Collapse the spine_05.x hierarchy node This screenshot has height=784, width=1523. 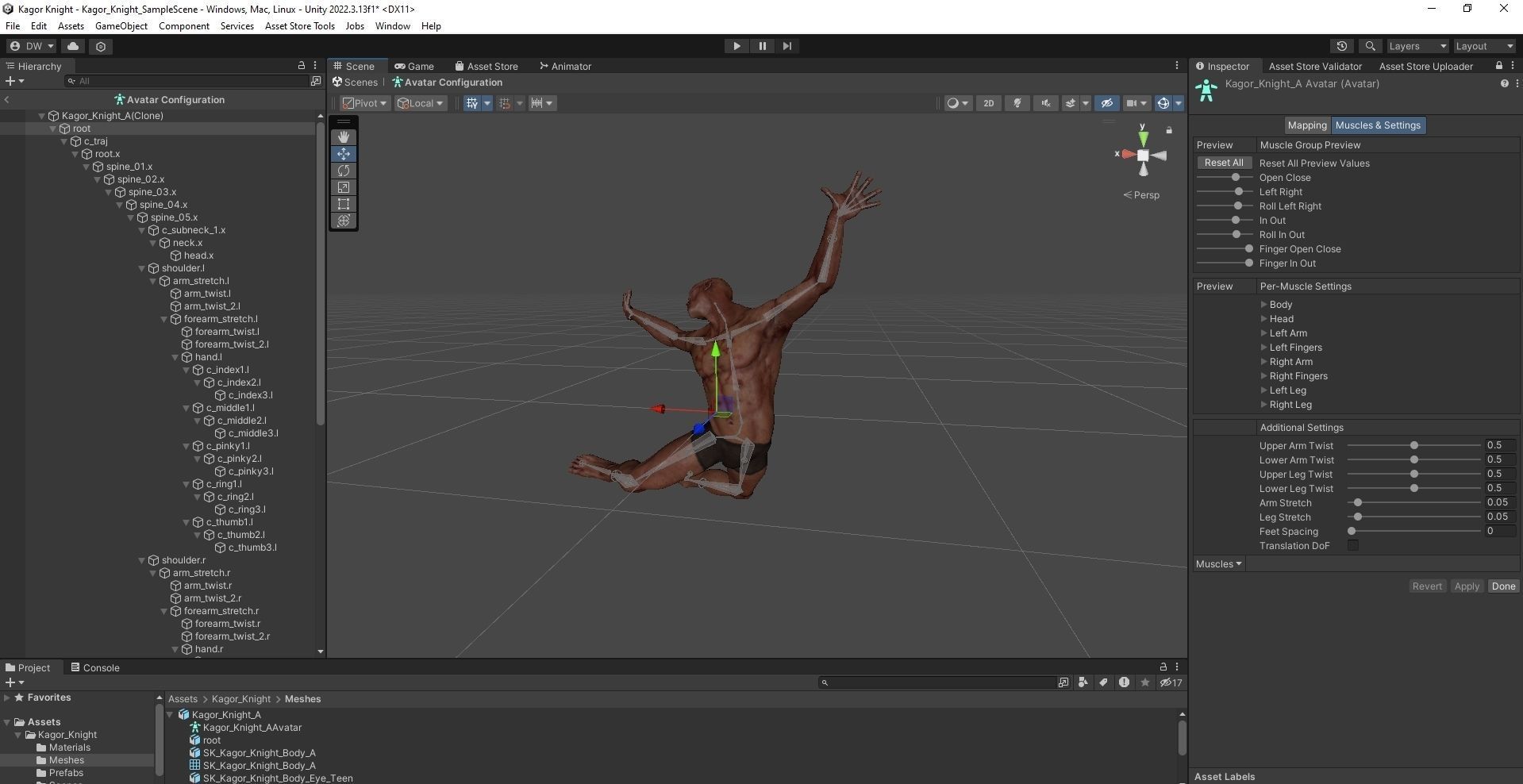[131, 217]
